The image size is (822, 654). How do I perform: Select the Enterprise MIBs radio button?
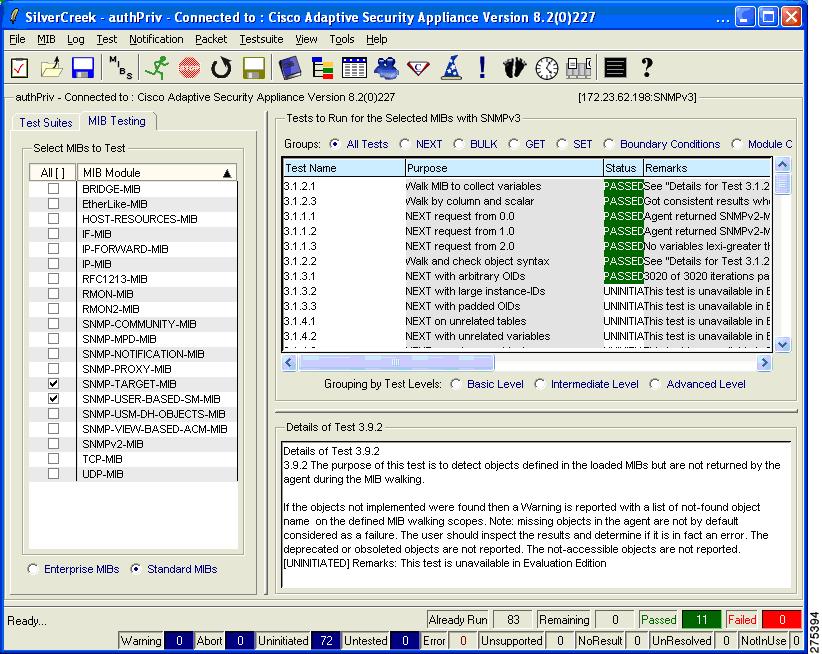[x=33, y=569]
